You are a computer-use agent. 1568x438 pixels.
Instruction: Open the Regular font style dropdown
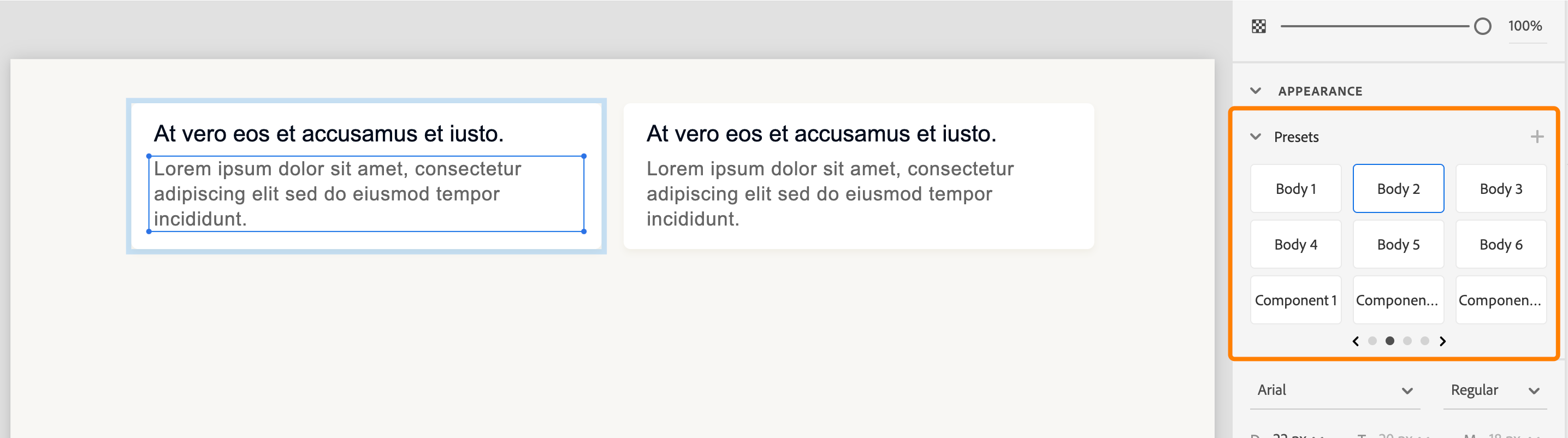tap(1494, 390)
